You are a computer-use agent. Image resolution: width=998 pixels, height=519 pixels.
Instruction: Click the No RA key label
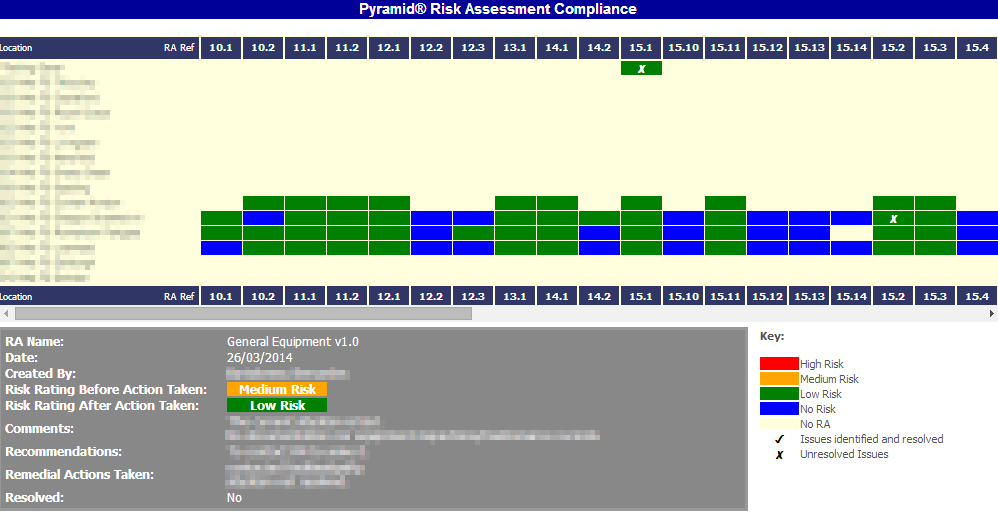coord(815,424)
